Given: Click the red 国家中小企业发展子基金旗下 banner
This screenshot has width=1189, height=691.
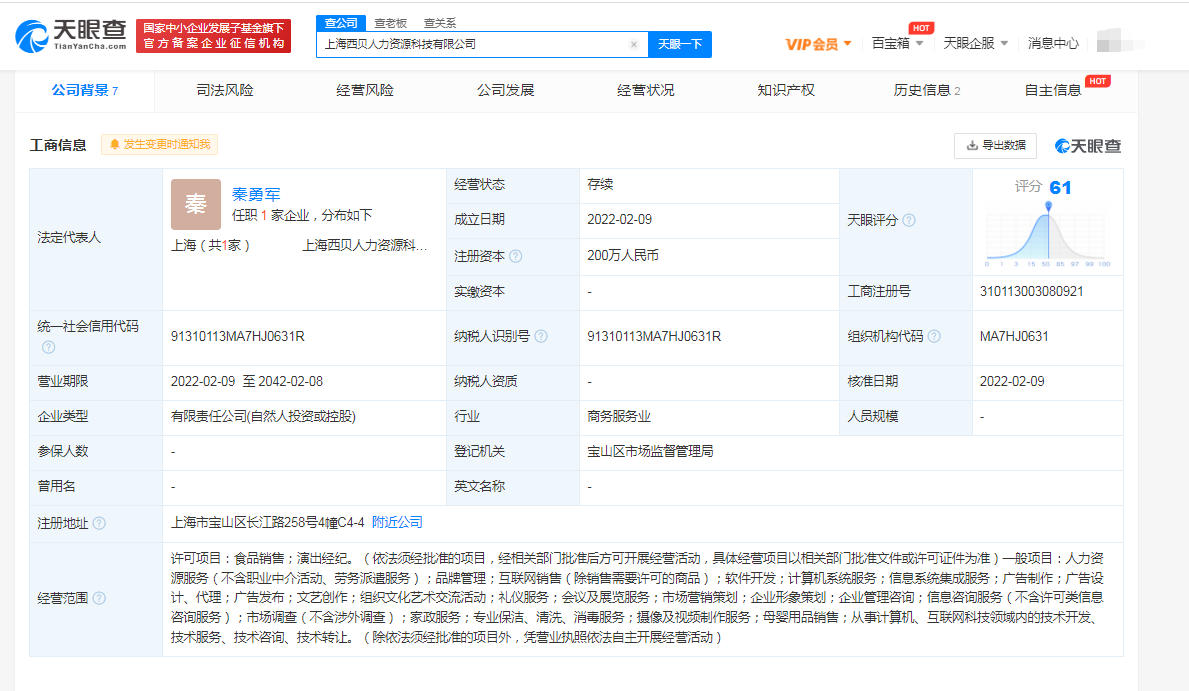Looking at the screenshot, I should [x=214, y=36].
